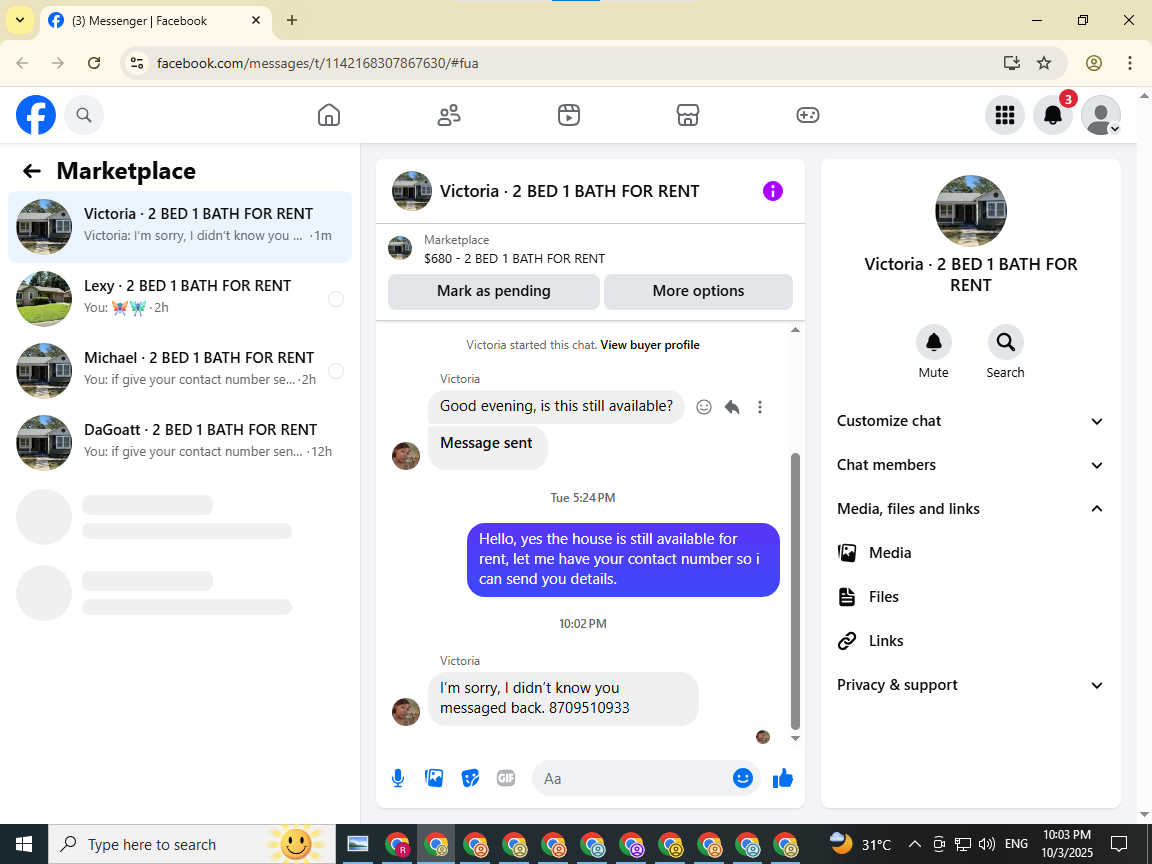
Task: Choose a GIF icon
Action: coord(505,778)
